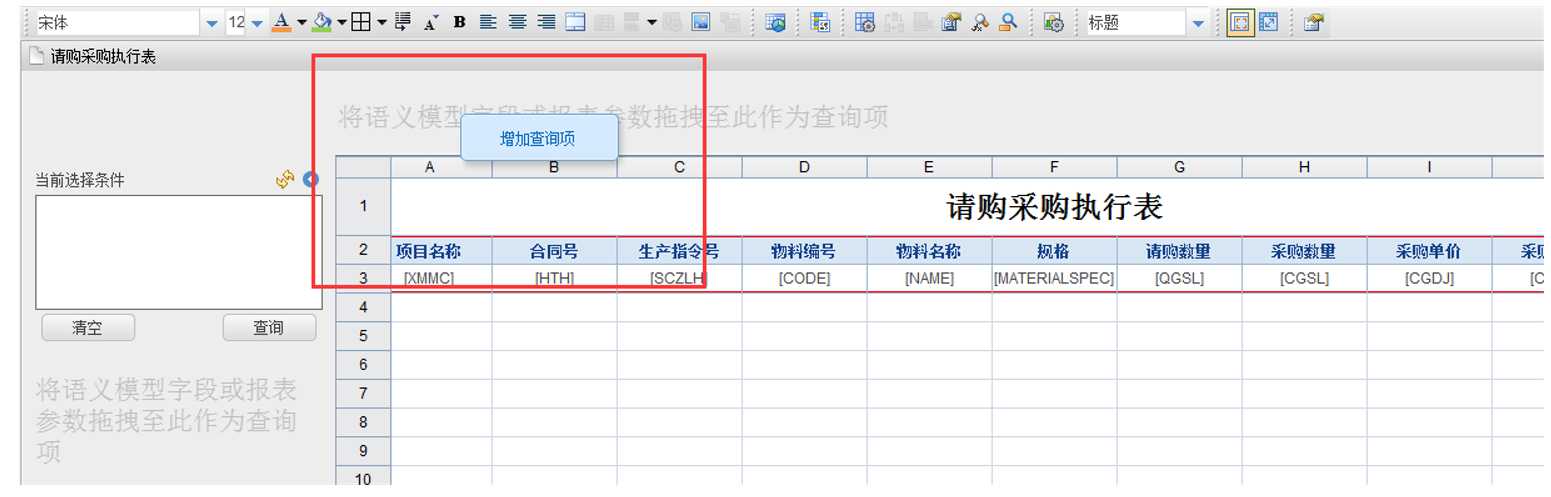The image size is (1551, 497).
Task: Click the [CGDJ] cell
Action: (x=1429, y=279)
